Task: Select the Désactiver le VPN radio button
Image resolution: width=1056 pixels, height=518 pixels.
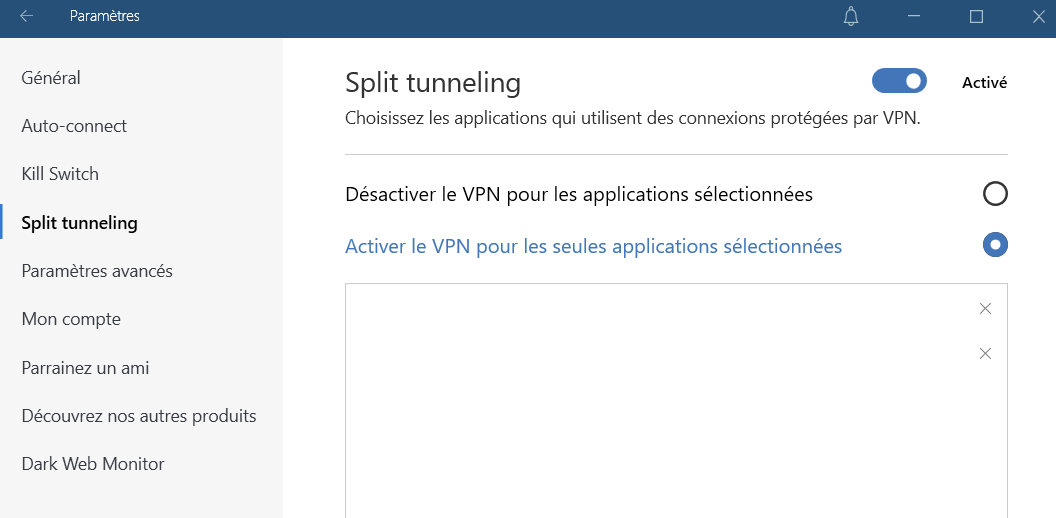Action: click(x=995, y=194)
